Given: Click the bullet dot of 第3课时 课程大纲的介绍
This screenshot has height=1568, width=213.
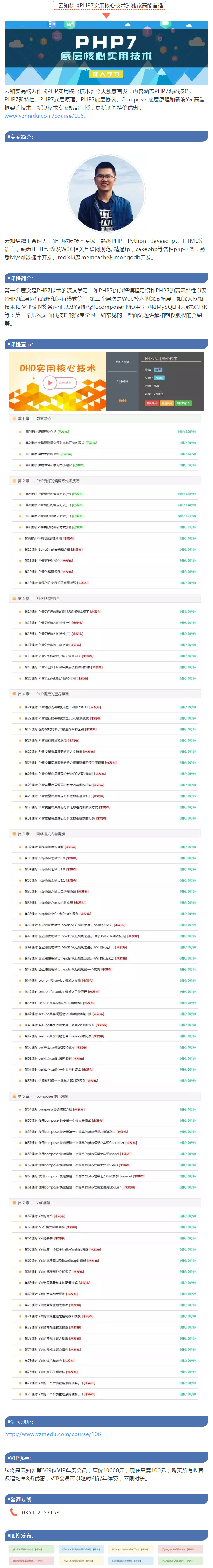Looking at the screenshot, I should point(20,454).
